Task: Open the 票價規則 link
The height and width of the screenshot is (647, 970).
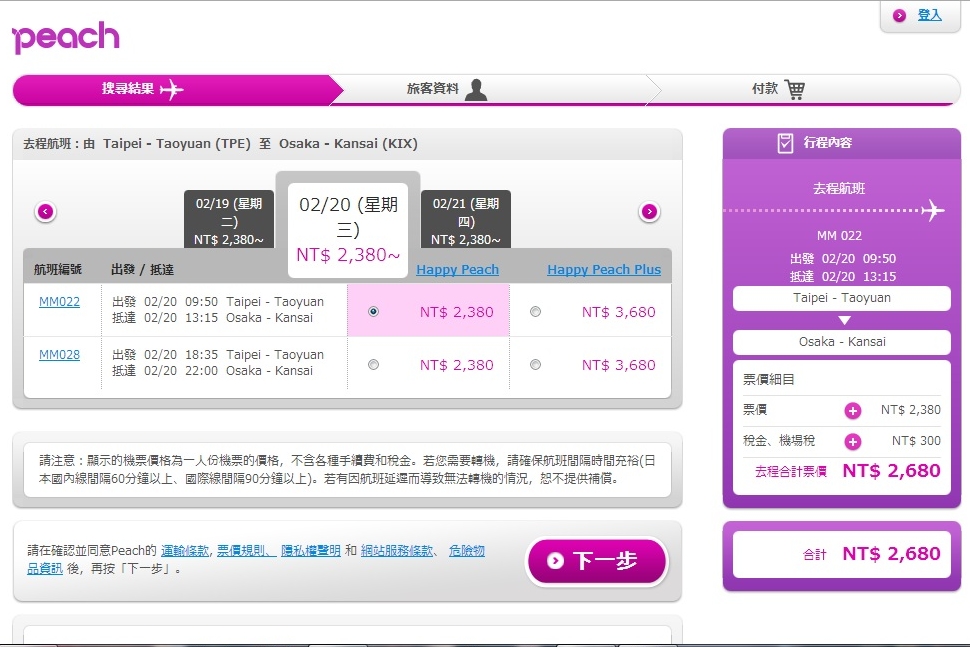Action: [245, 551]
